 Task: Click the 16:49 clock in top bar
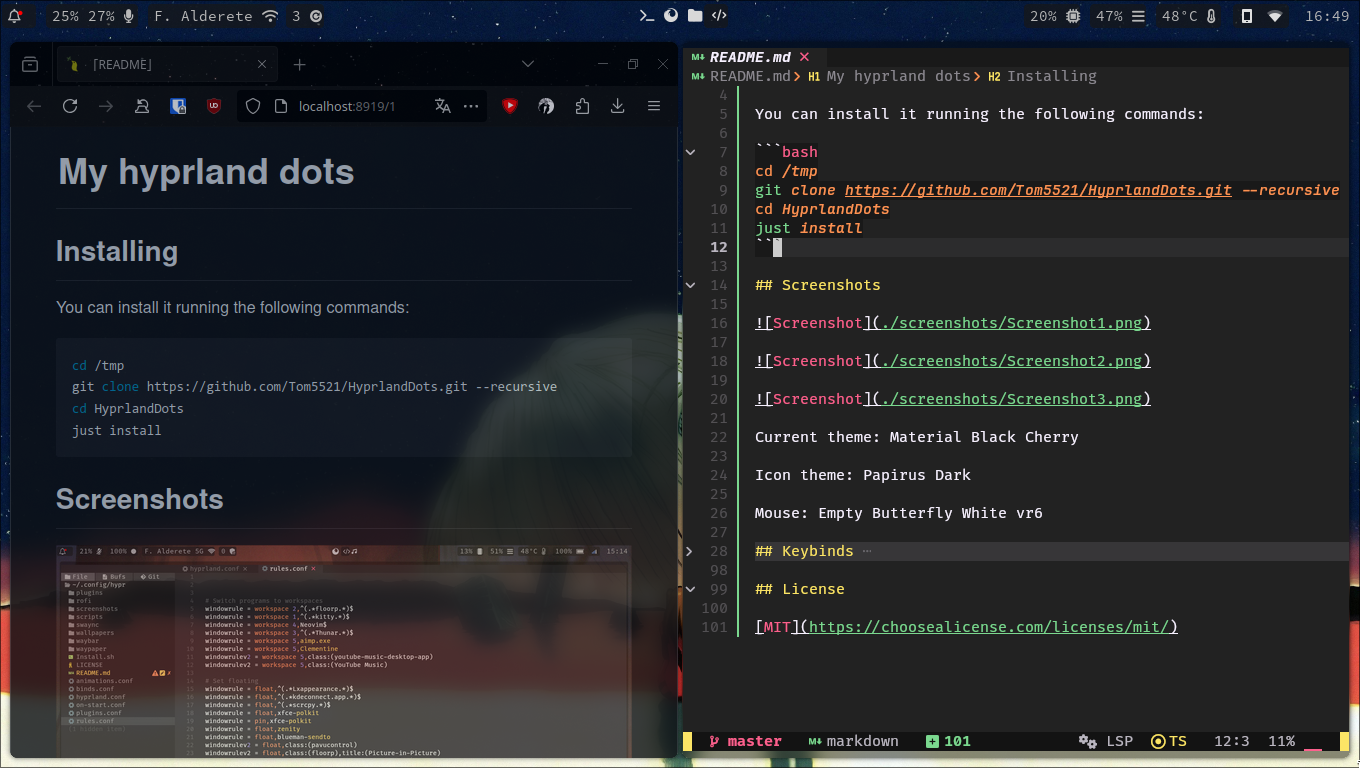pos(1327,16)
